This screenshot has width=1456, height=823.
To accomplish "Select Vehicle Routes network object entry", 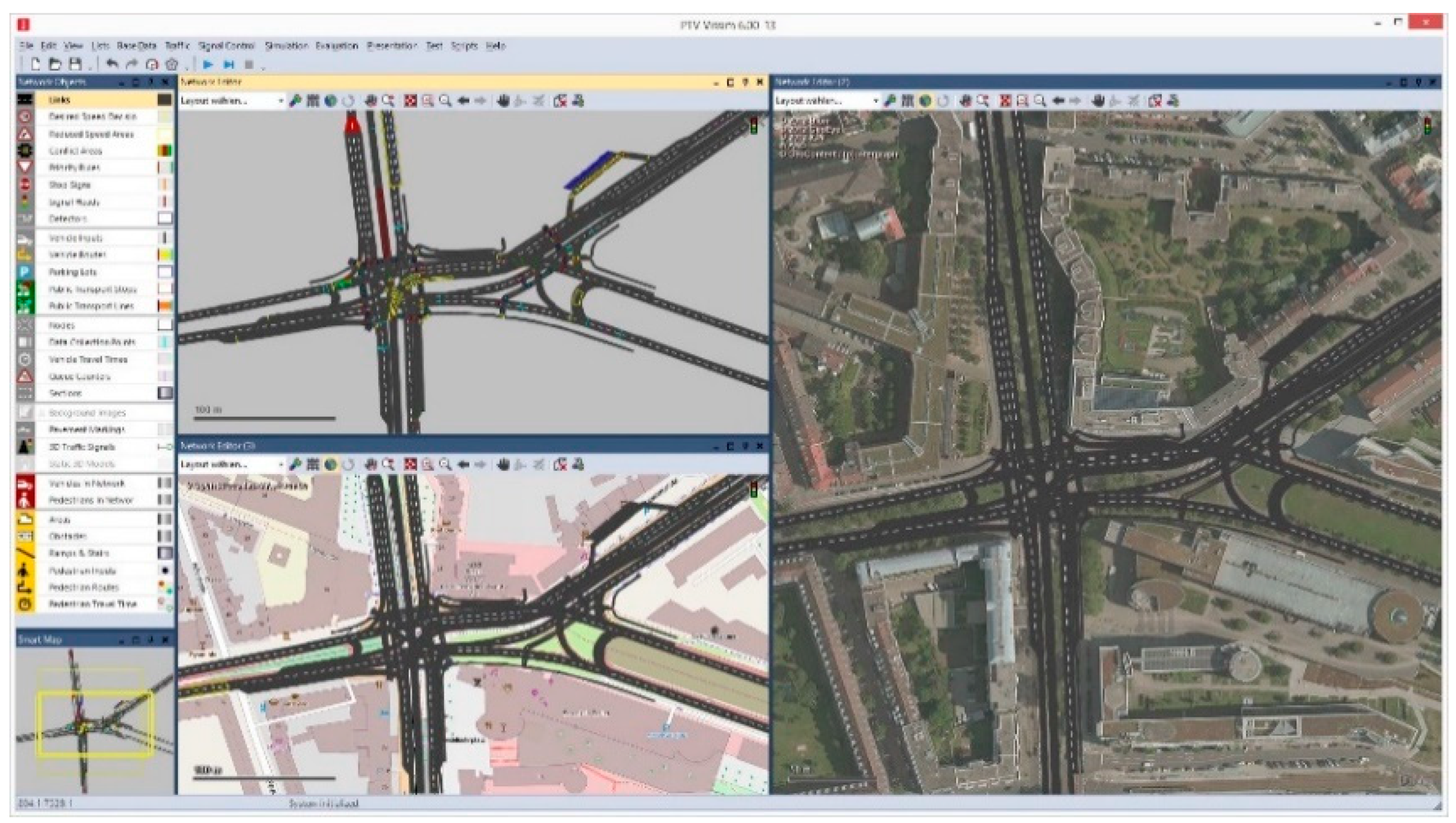I will [x=77, y=255].
